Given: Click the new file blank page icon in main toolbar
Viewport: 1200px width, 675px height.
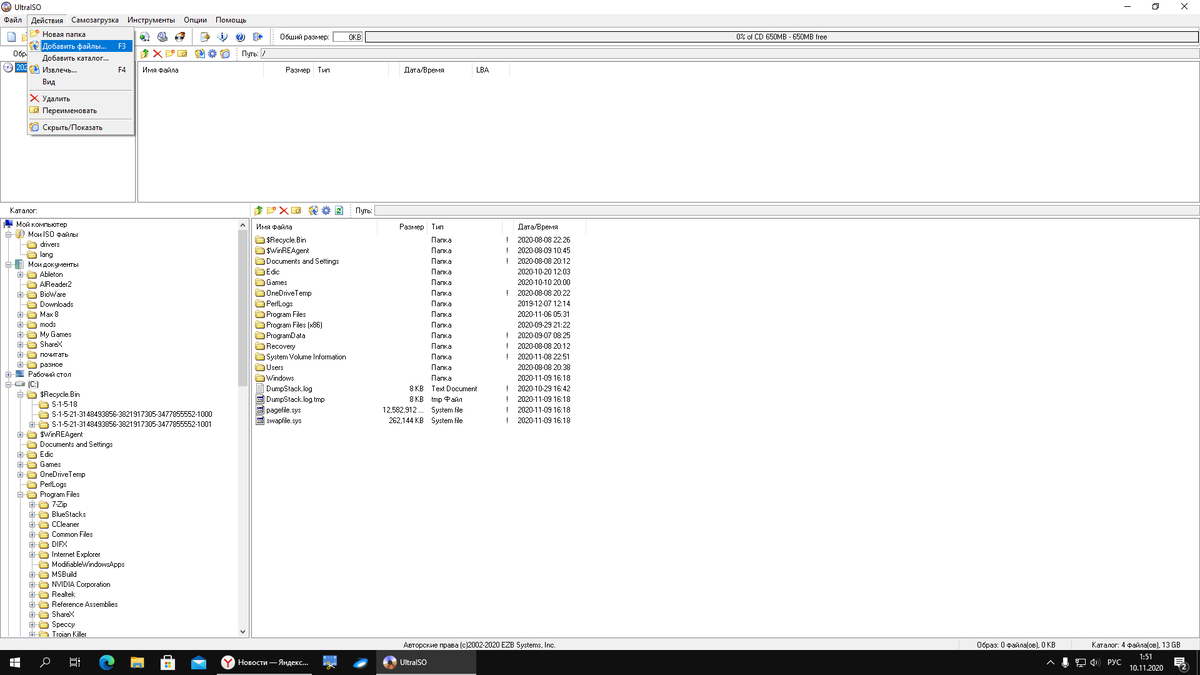Looking at the screenshot, I should click(11, 37).
